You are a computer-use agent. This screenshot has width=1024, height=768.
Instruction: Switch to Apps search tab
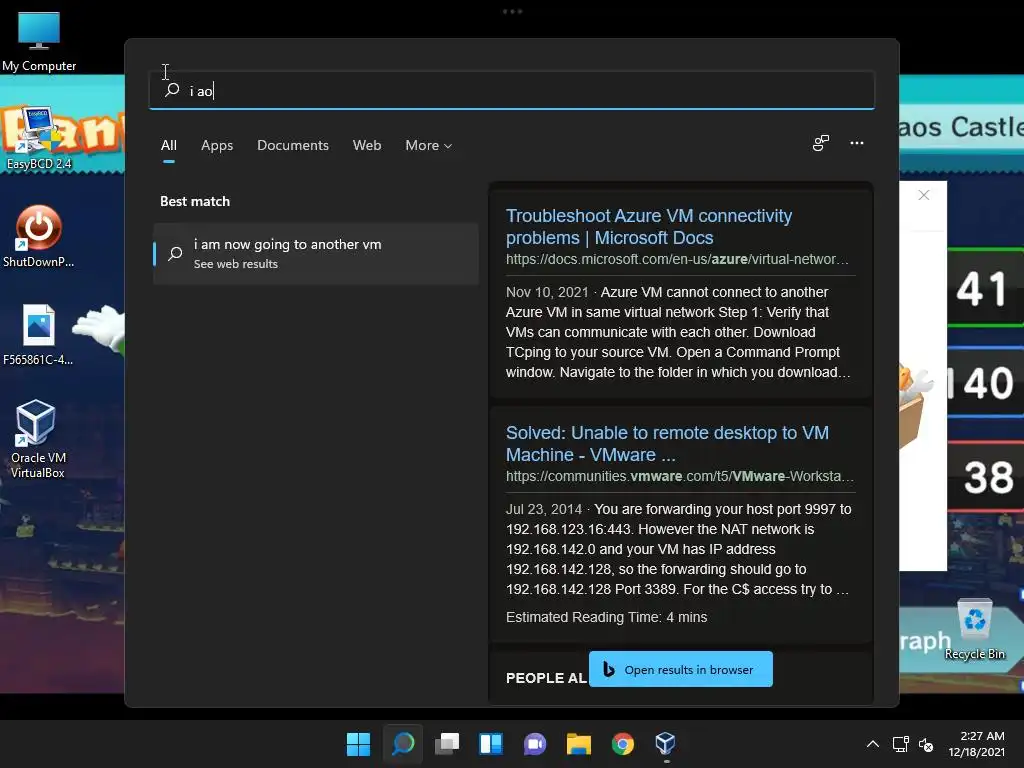(217, 145)
